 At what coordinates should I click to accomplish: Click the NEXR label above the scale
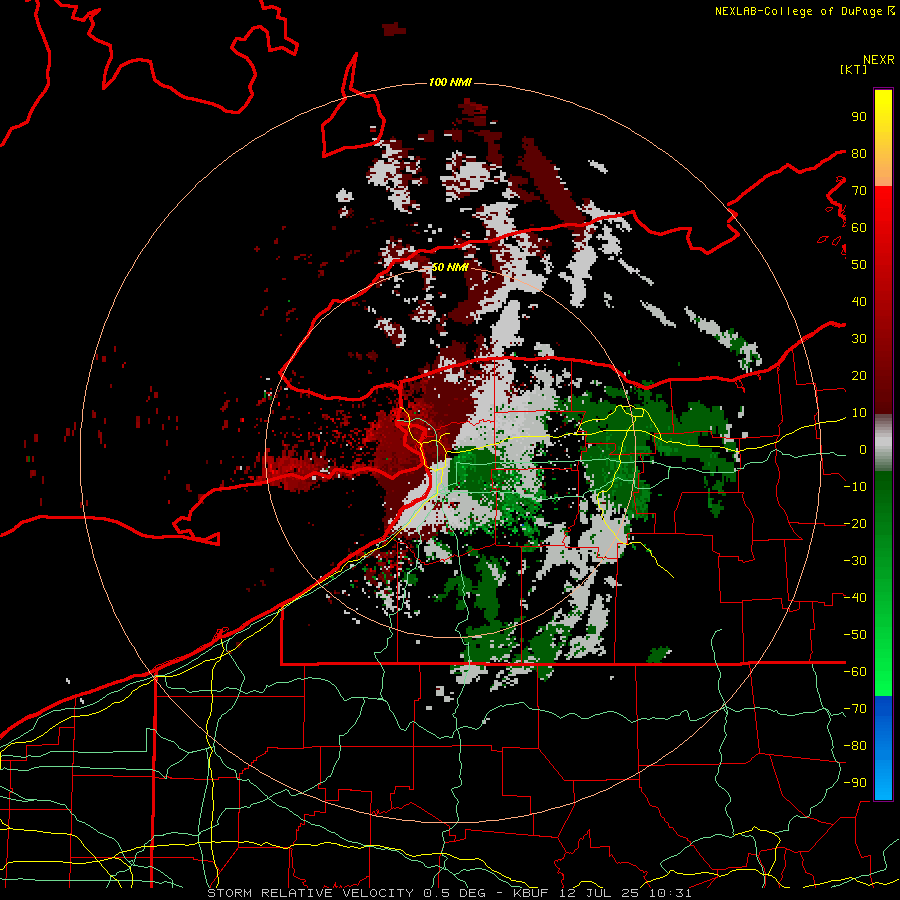tap(879, 60)
